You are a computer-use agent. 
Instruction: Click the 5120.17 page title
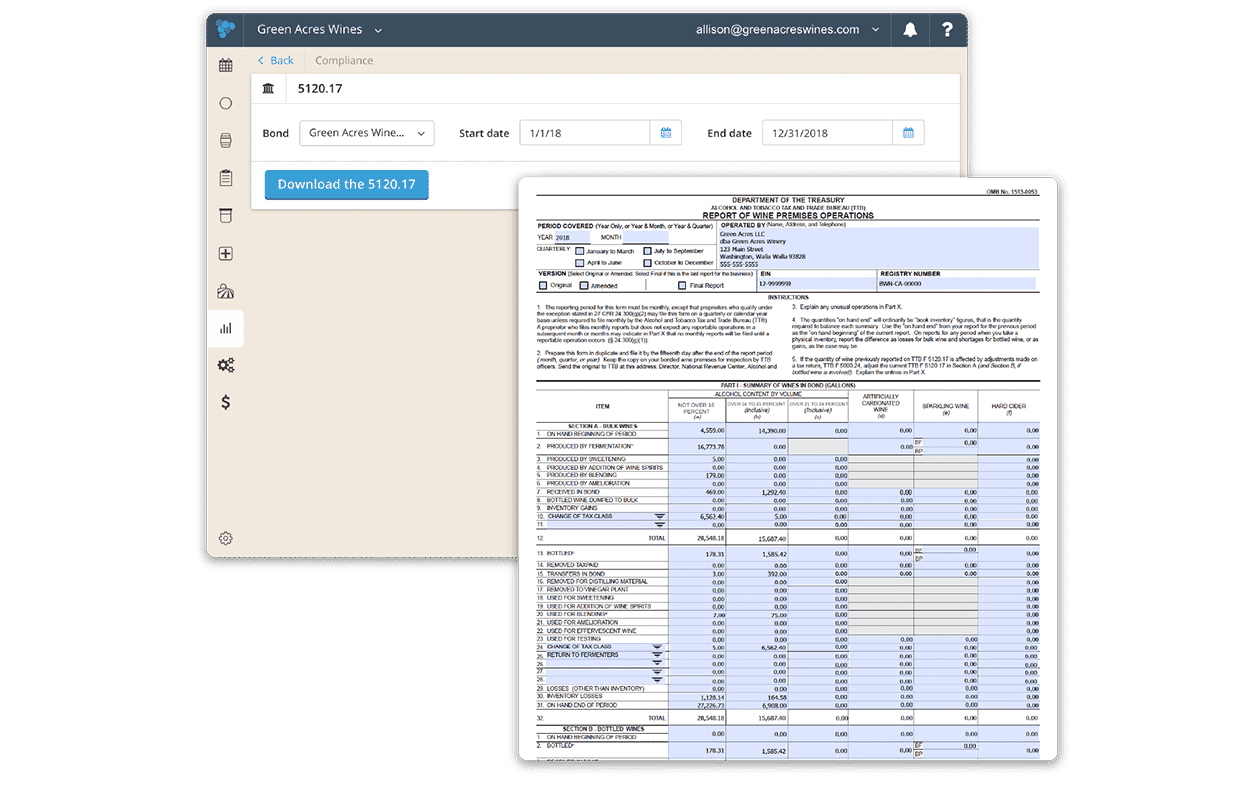click(x=320, y=89)
